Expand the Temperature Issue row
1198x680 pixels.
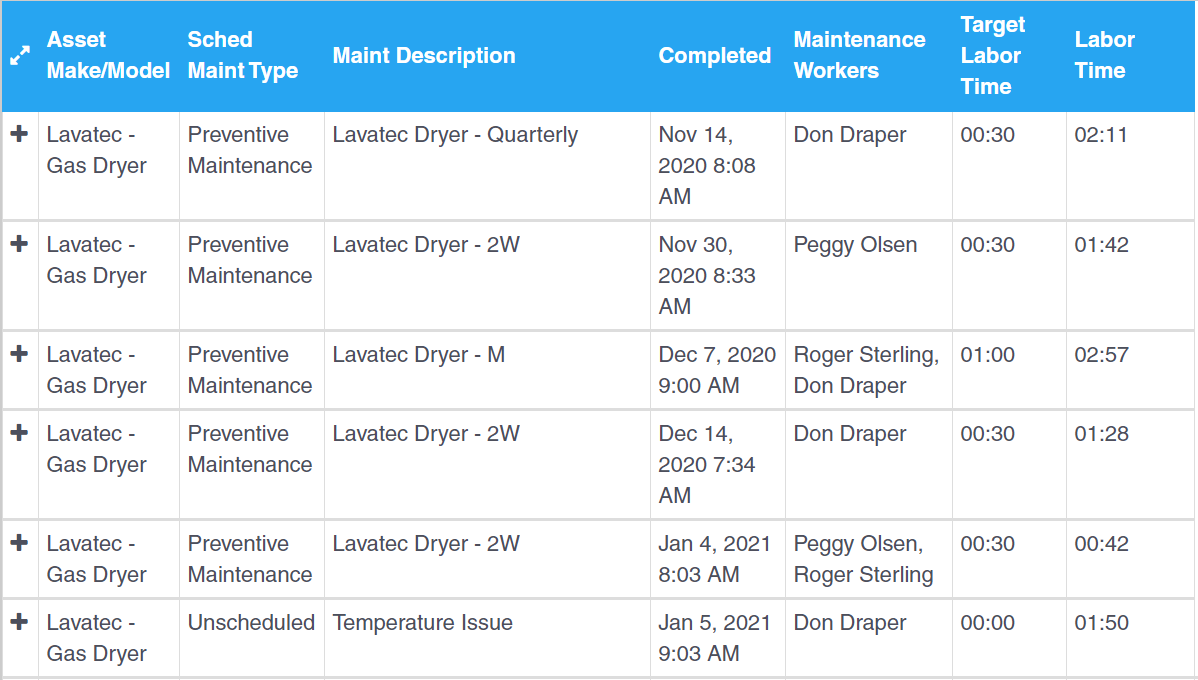point(19,622)
